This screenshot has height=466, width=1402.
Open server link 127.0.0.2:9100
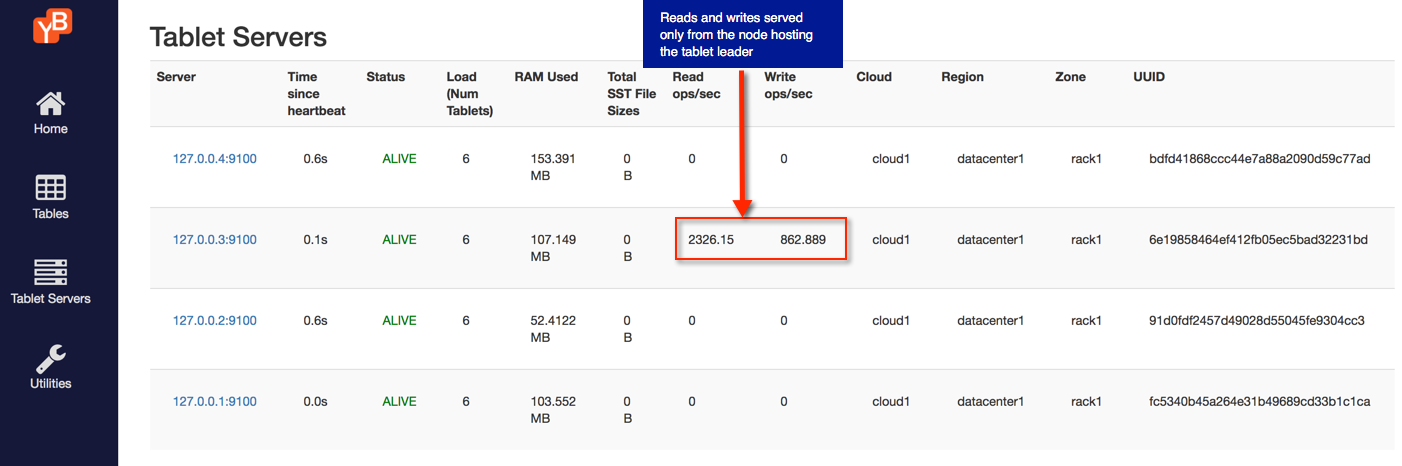tap(214, 321)
